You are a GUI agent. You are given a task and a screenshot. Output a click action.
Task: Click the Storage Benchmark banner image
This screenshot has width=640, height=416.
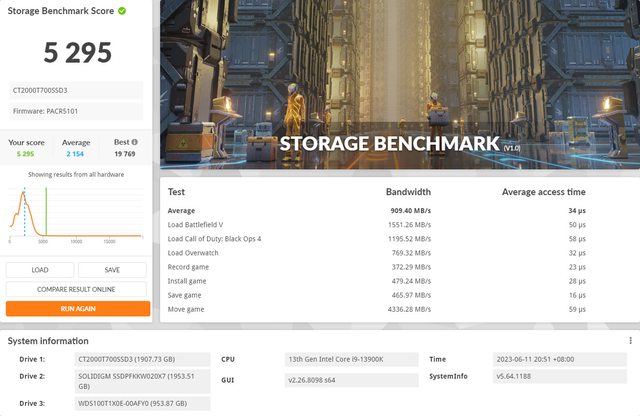399,80
